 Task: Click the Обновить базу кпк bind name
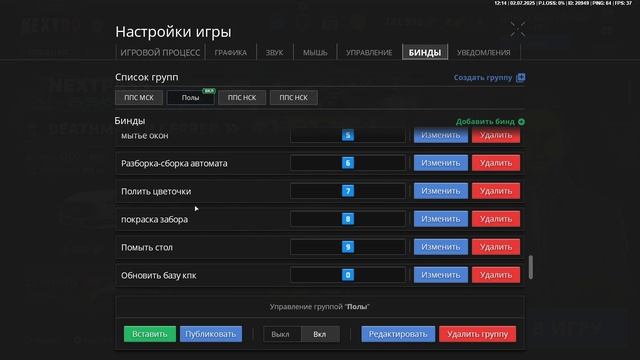(158, 276)
